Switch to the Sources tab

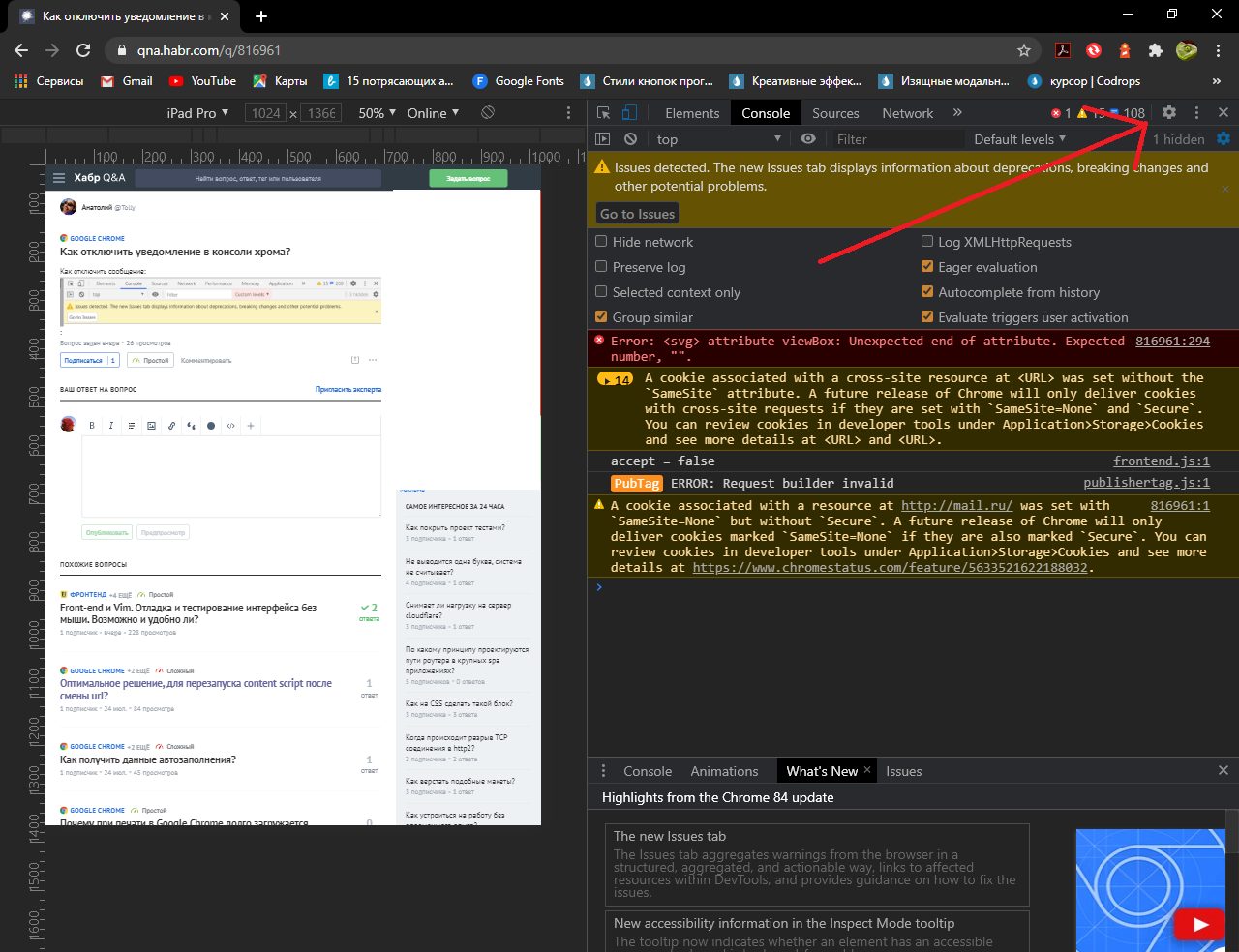coord(835,113)
